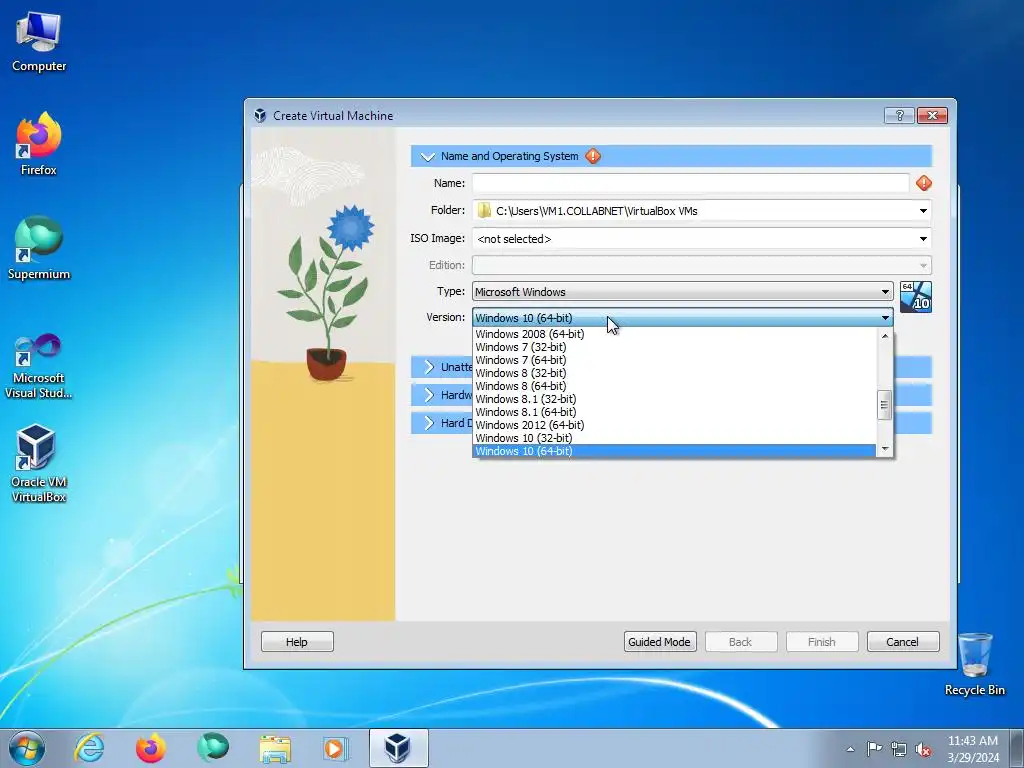Open Windows Media Player from the taskbar

336,748
